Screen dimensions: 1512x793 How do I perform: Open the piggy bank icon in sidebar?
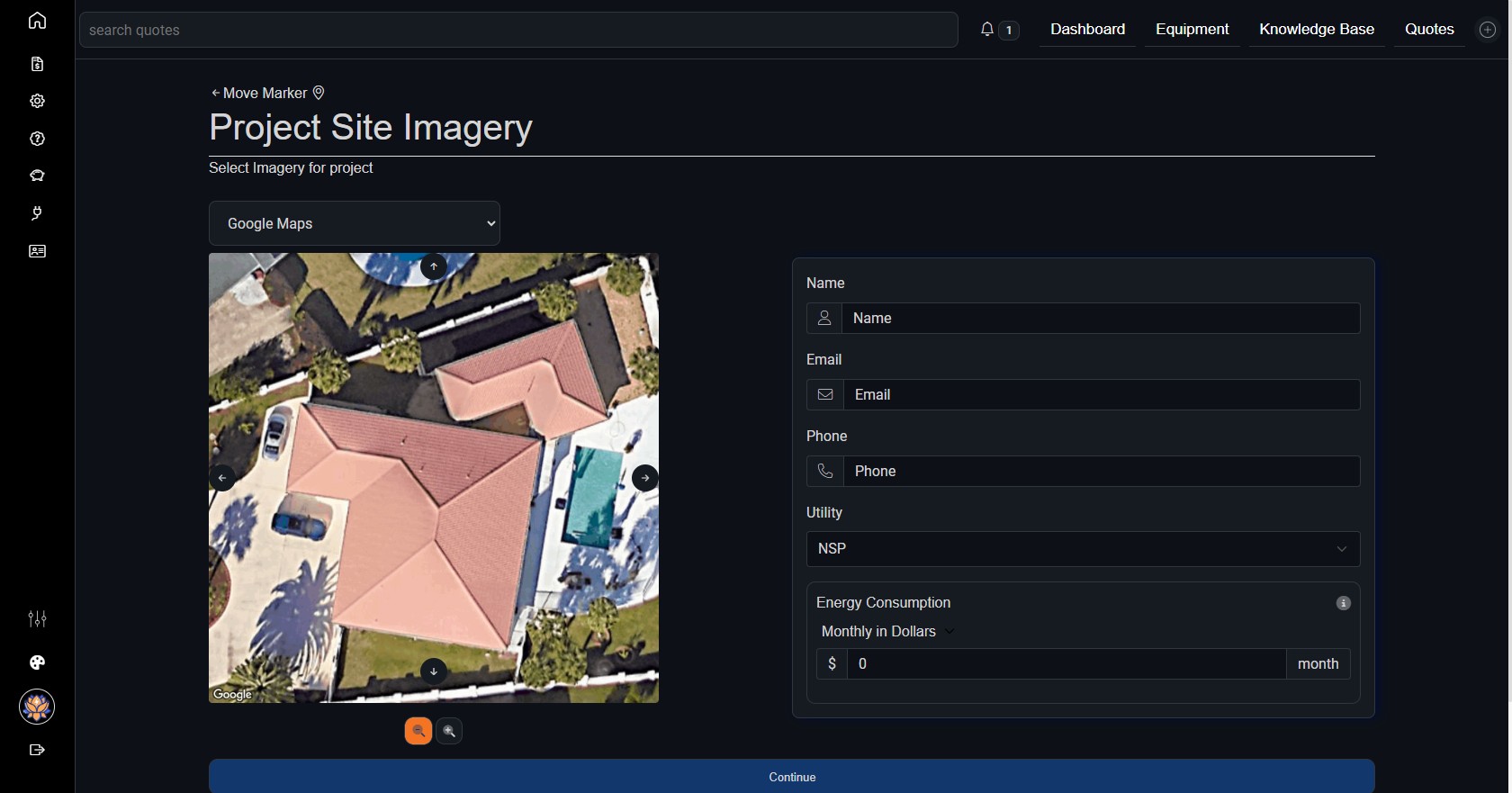tap(37, 176)
